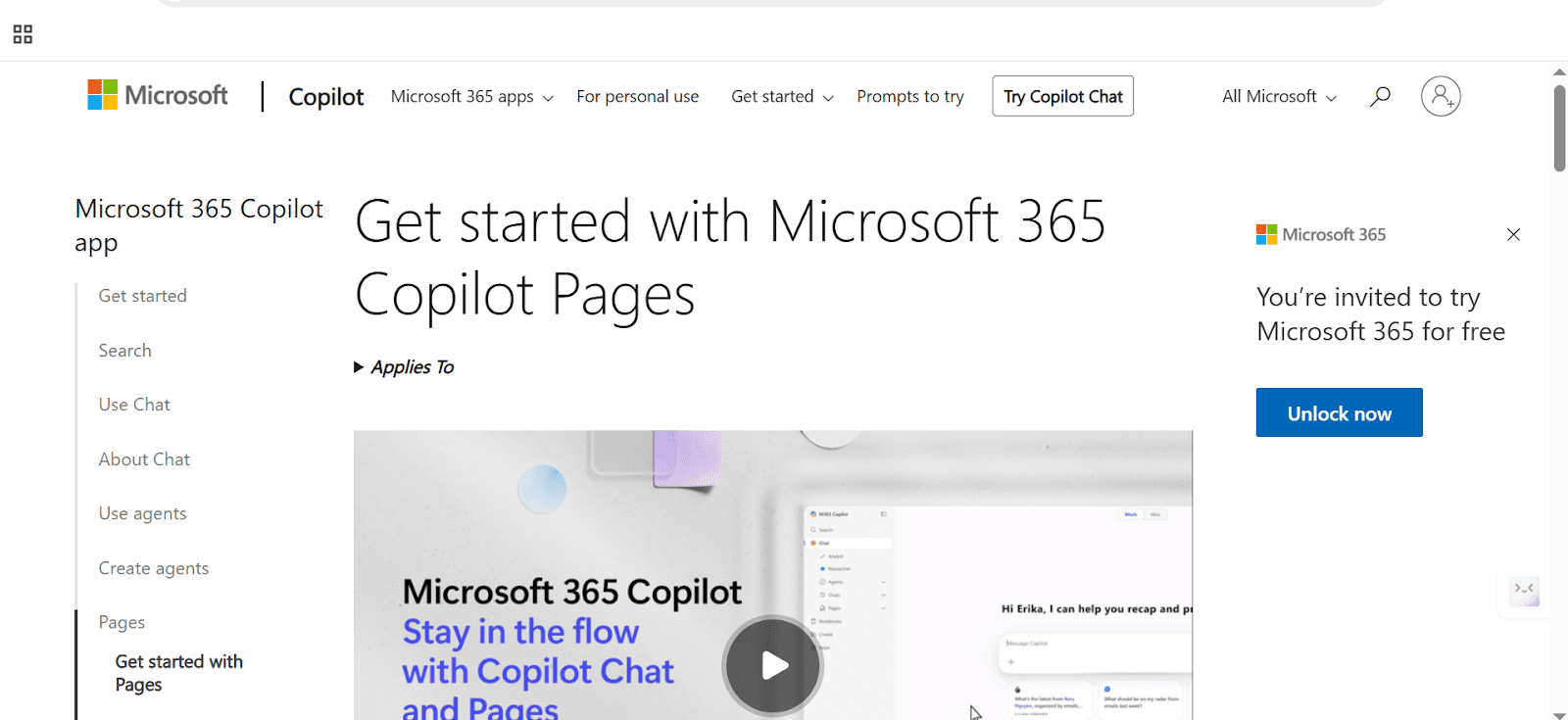
Task: Go to For personal use
Action: click(x=637, y=96)
